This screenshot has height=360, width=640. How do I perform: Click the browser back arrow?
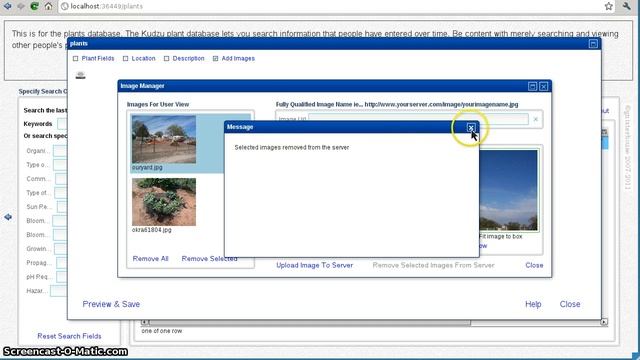point(8,6)
